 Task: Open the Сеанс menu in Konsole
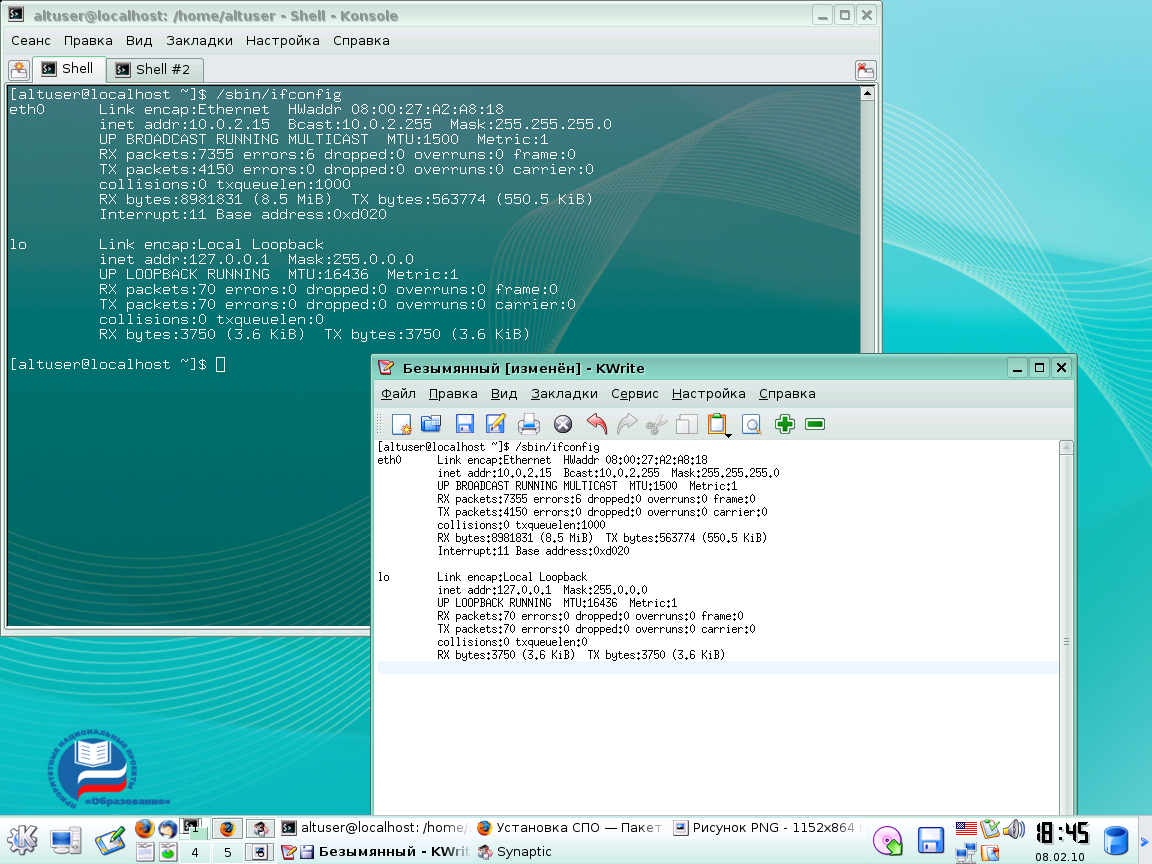click(x=31, y=40)
